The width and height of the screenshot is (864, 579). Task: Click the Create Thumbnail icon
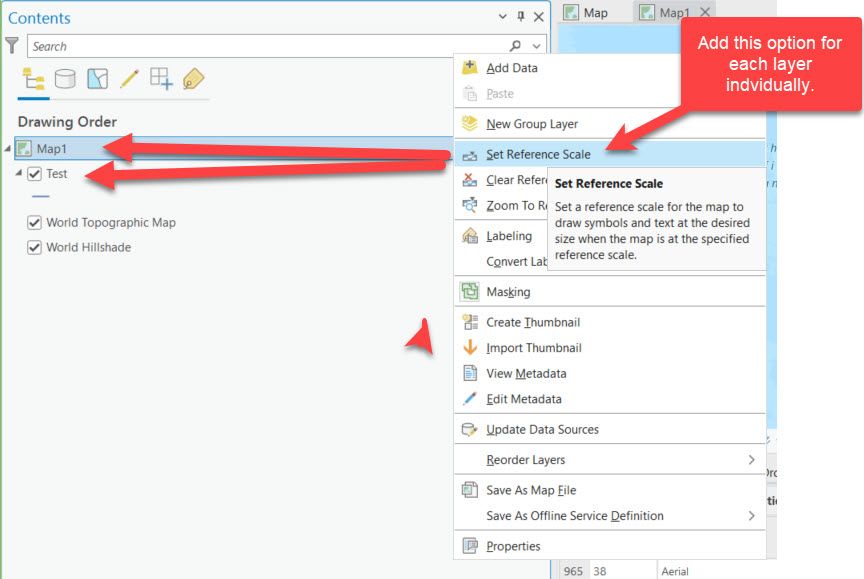[x=469, y=322]
